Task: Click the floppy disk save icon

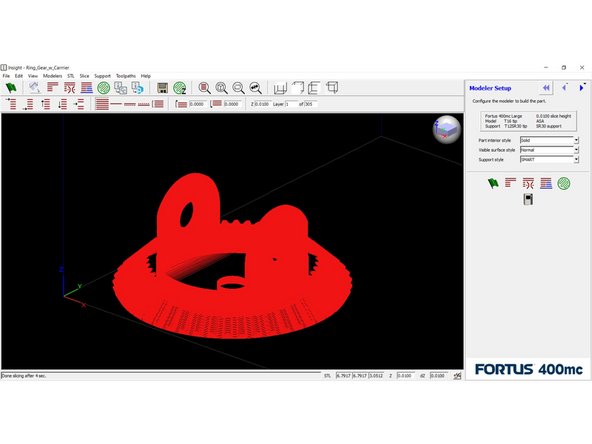Action: click(x=162, y=88)
